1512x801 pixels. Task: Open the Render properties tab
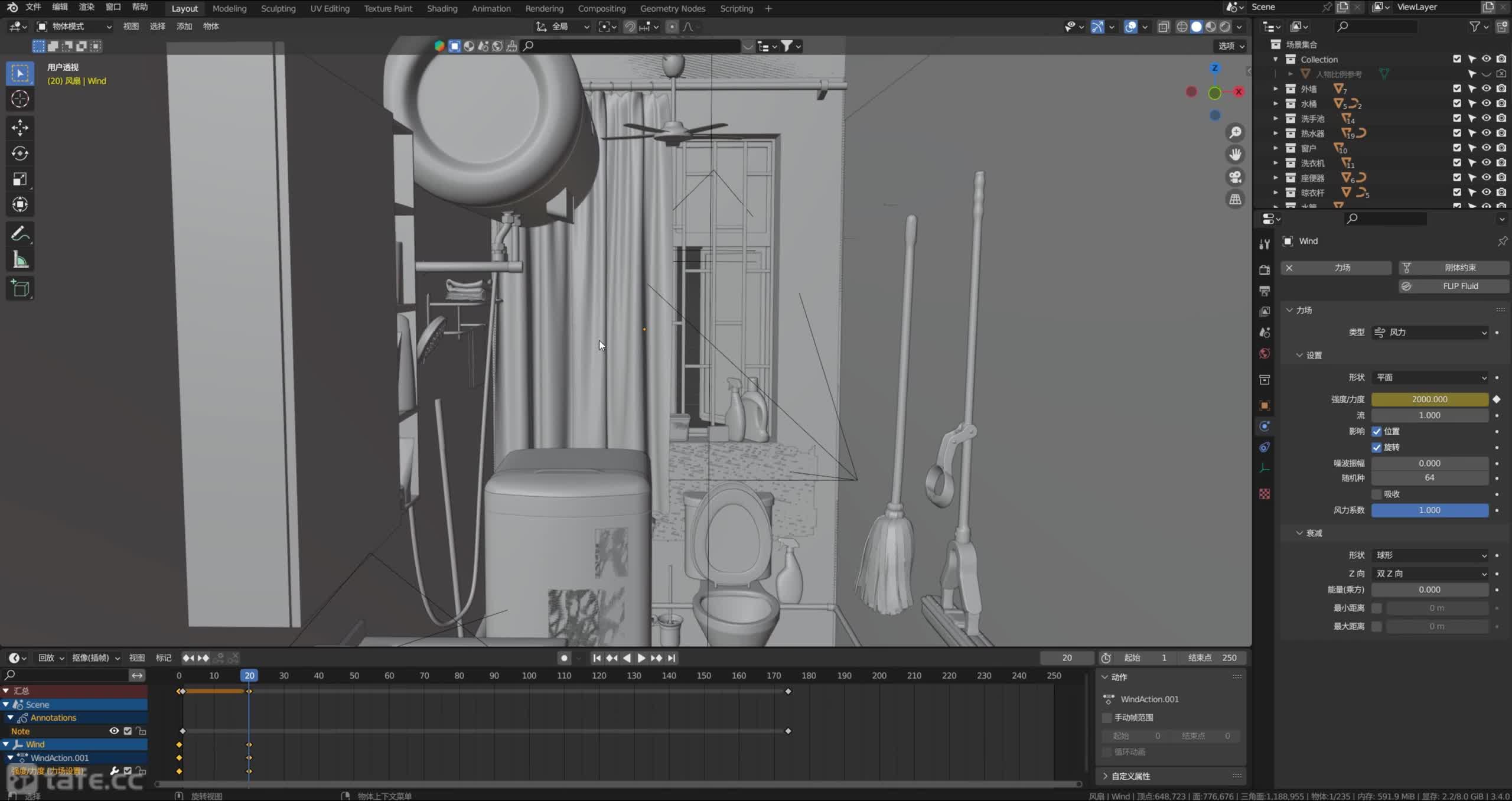1265,270
